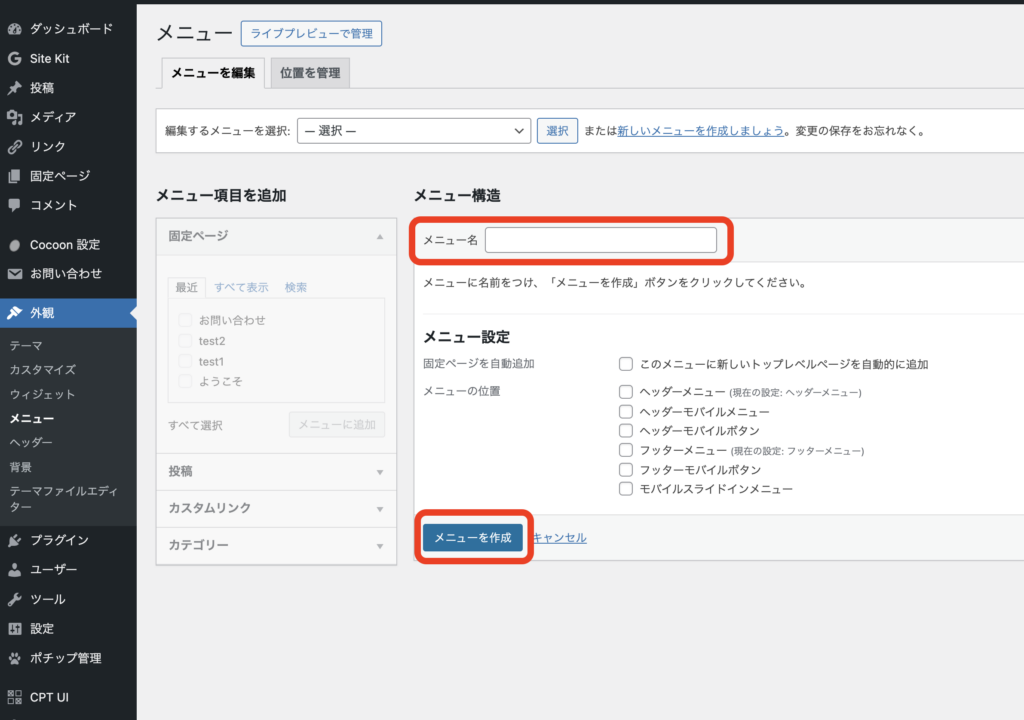The height and width of the screenshot is (720, 1024).
Task: Open テーマファイルエディター submenu item
Action: point(63,499)
